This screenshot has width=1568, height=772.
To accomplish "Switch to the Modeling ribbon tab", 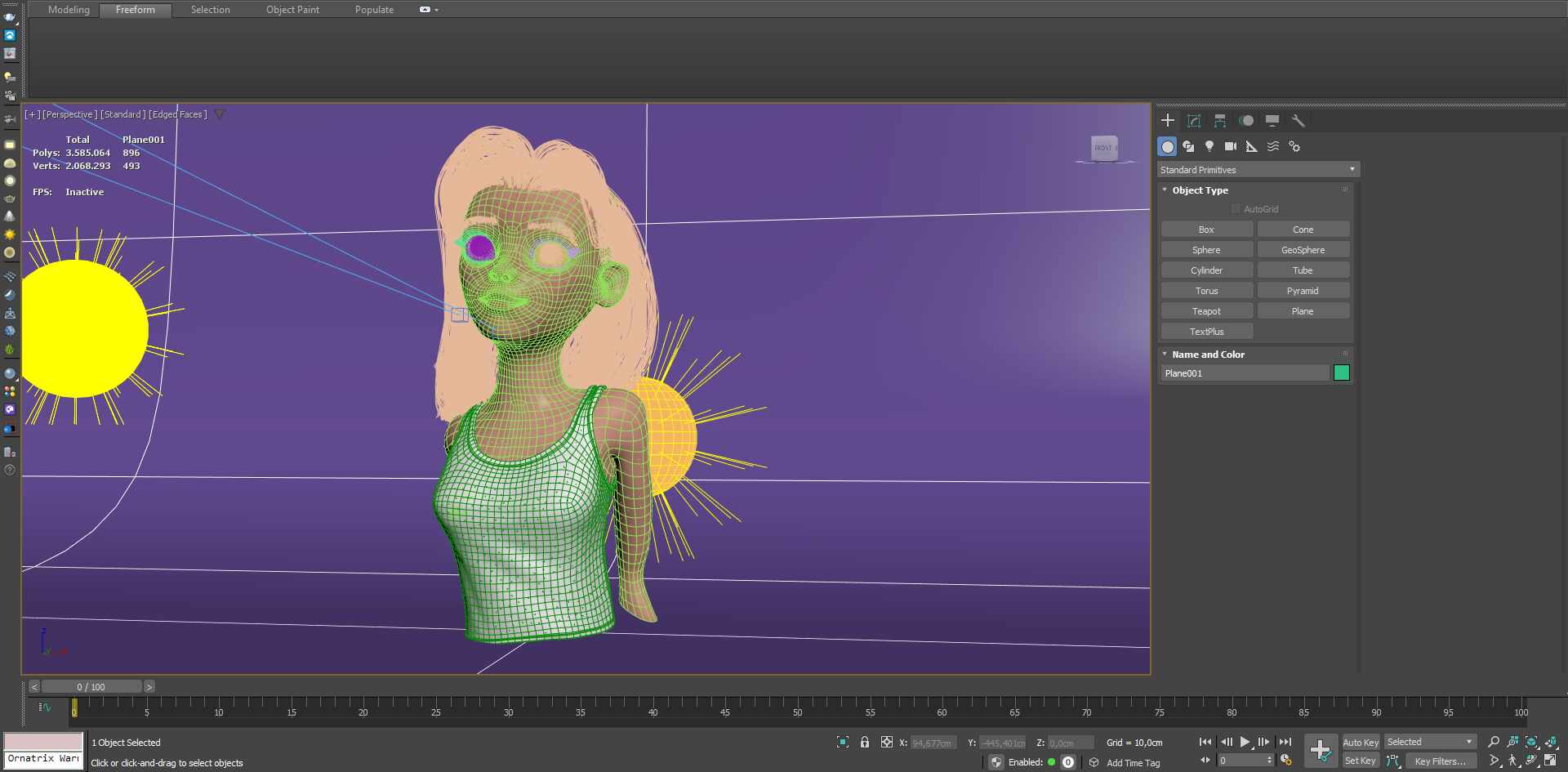I will [69, 10].
